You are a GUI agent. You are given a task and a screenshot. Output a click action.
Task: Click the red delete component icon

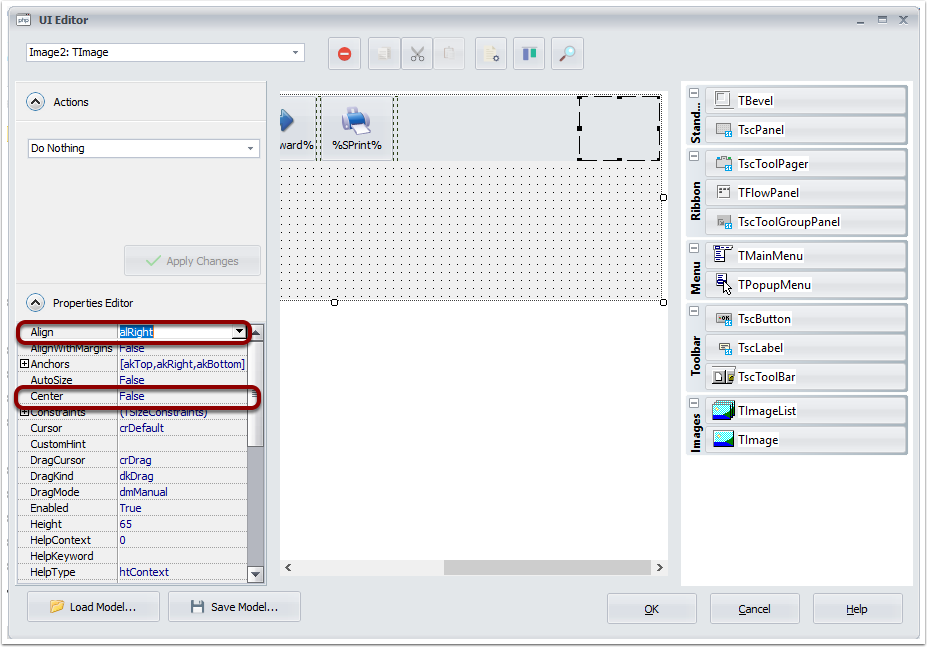345,54
